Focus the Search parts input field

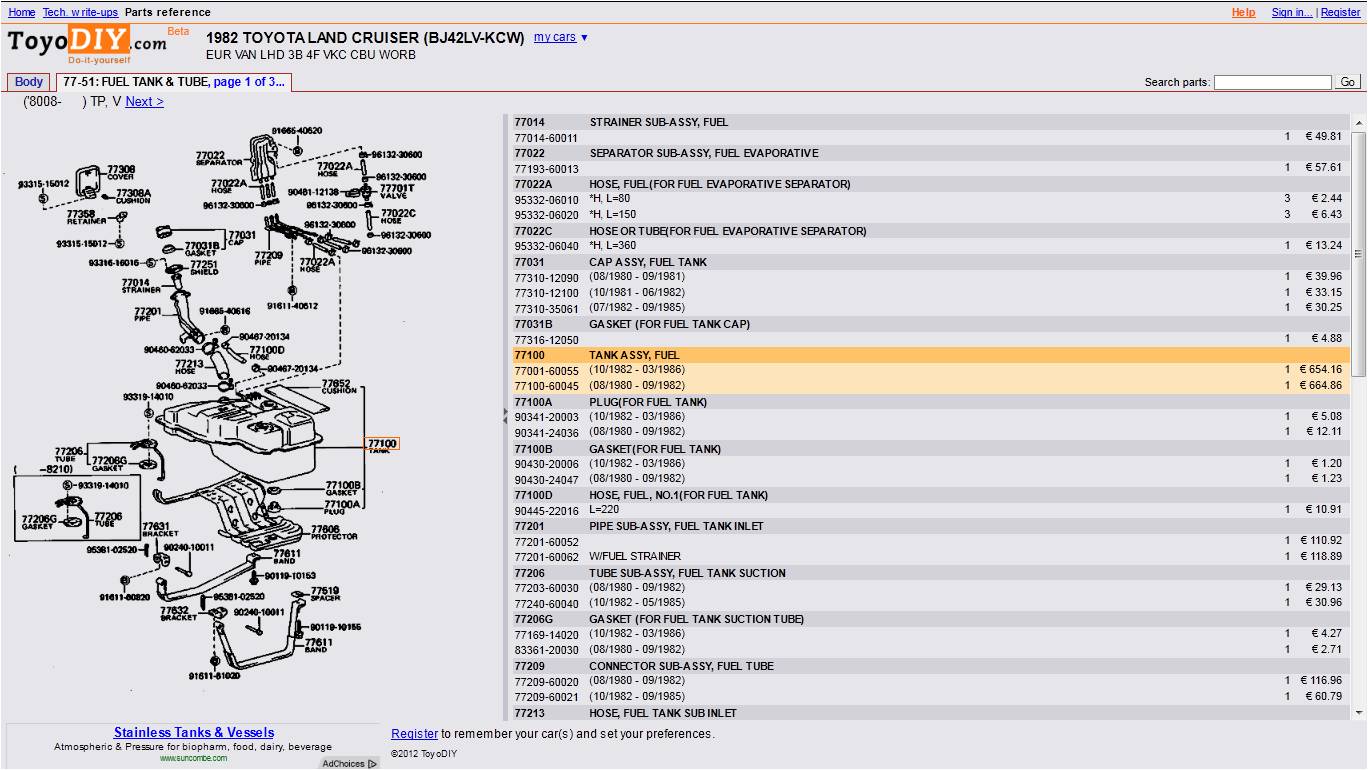tap(1272, 82)
